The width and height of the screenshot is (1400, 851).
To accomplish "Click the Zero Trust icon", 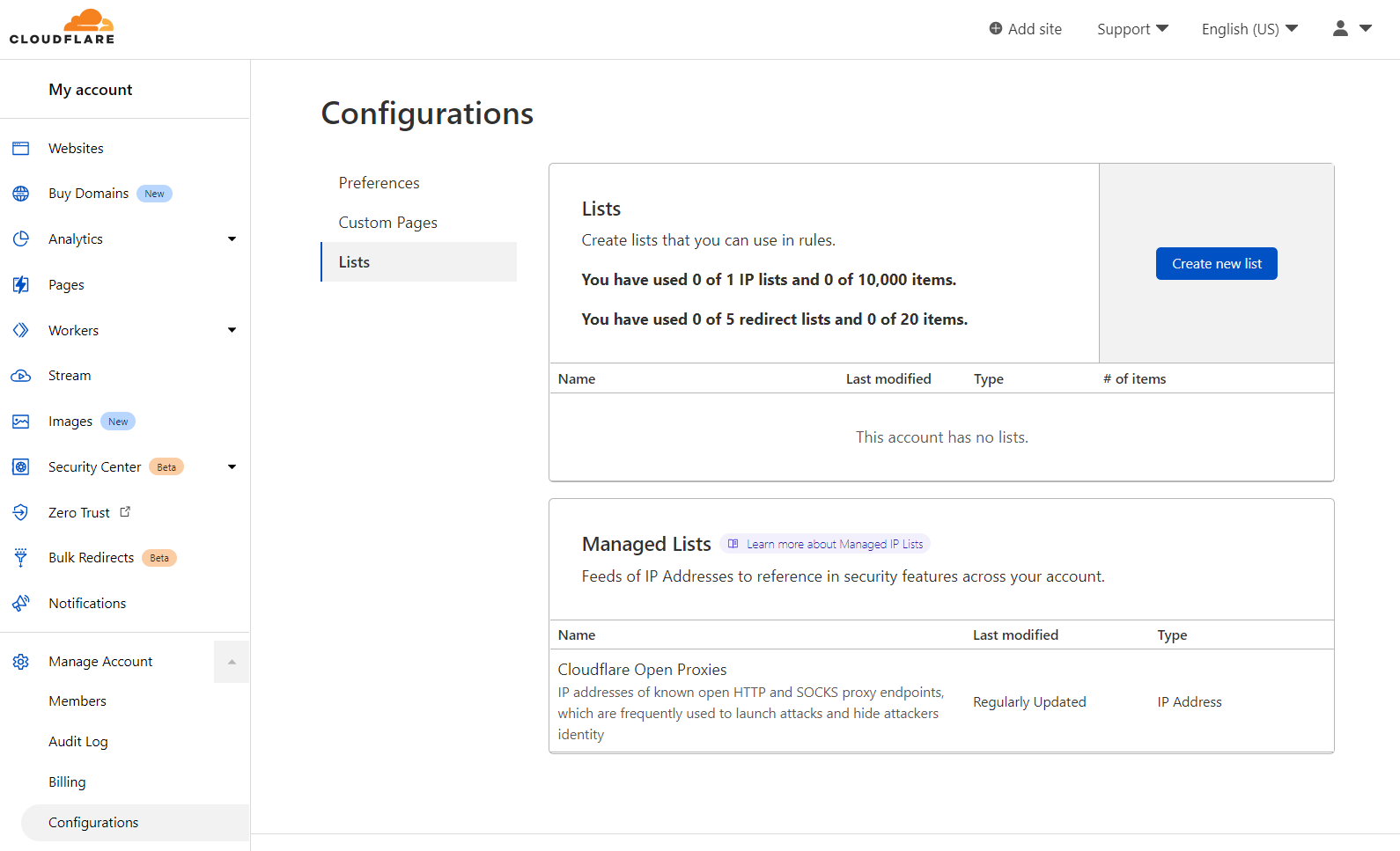I will tap(21, 512).
